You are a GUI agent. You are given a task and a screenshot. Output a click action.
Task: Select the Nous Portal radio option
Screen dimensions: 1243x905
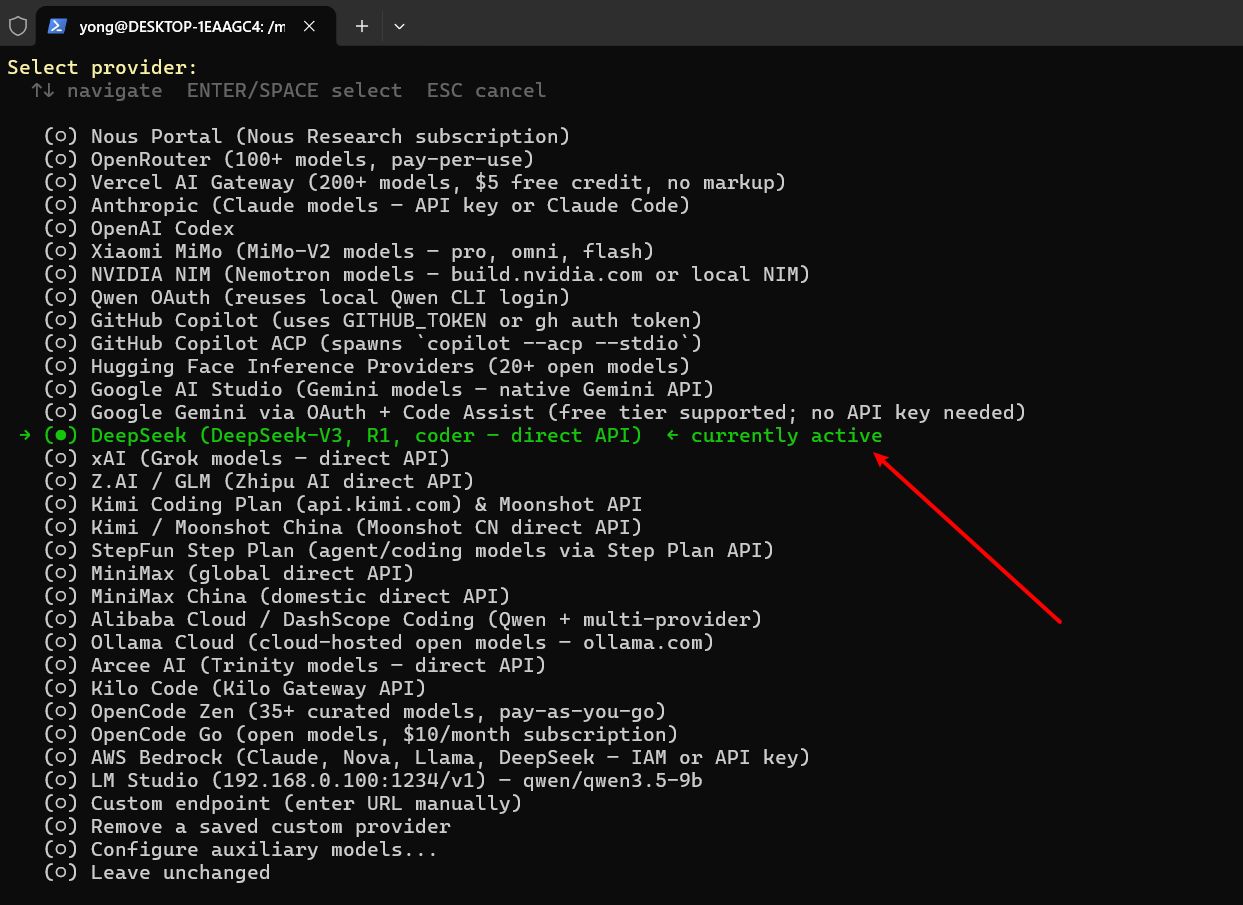click(x=61, y=136)
